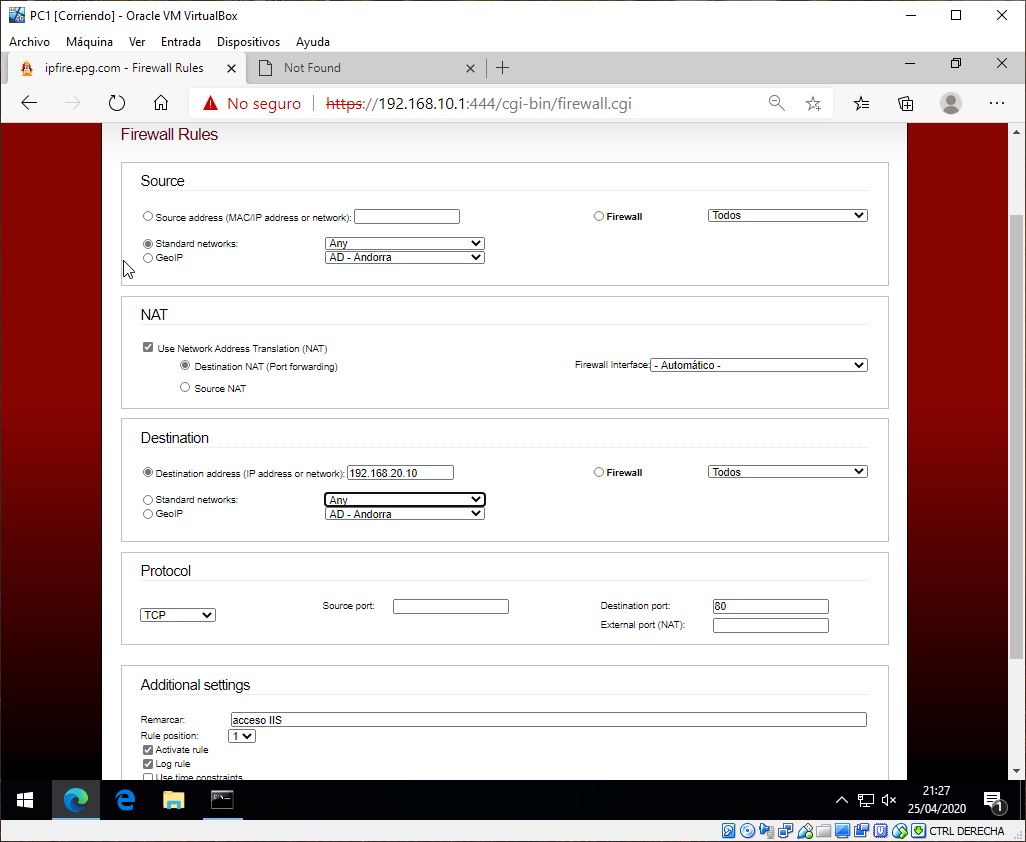Open the TCP protocol dropdown
Viewport: 1026px width, 842px height.
[178, 615]
